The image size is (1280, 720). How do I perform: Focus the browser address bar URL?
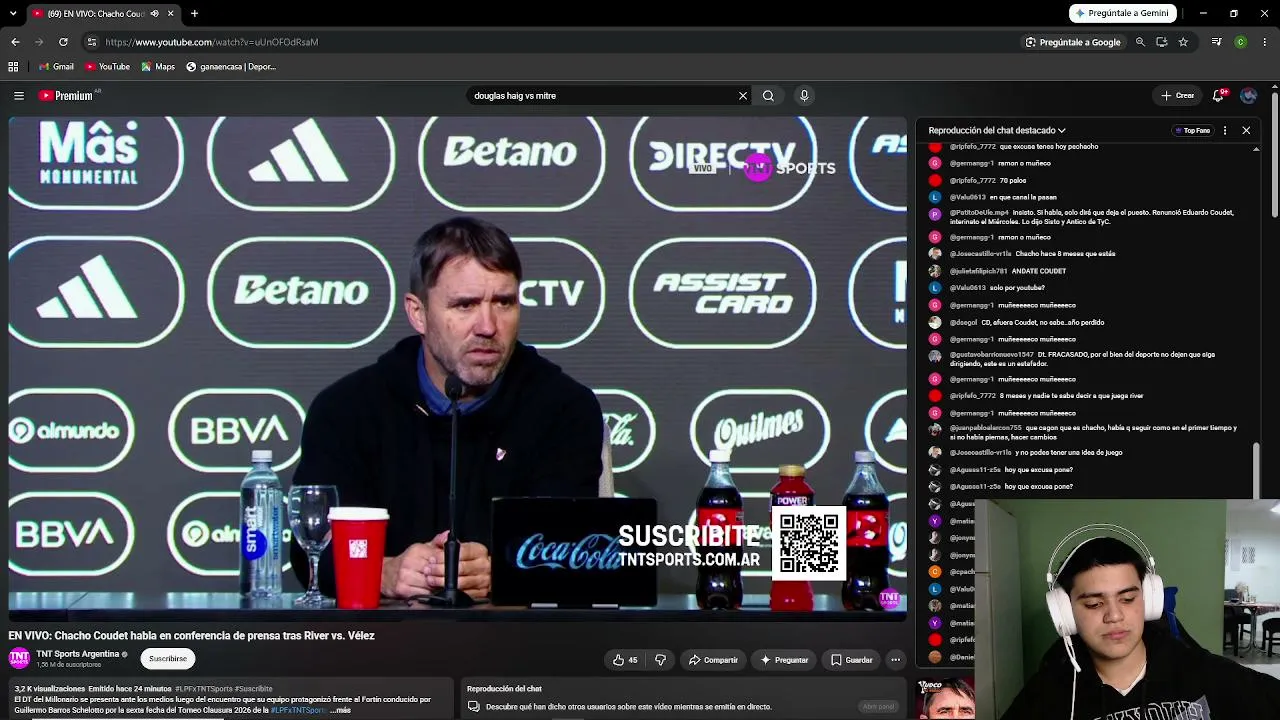click(212, 42)
